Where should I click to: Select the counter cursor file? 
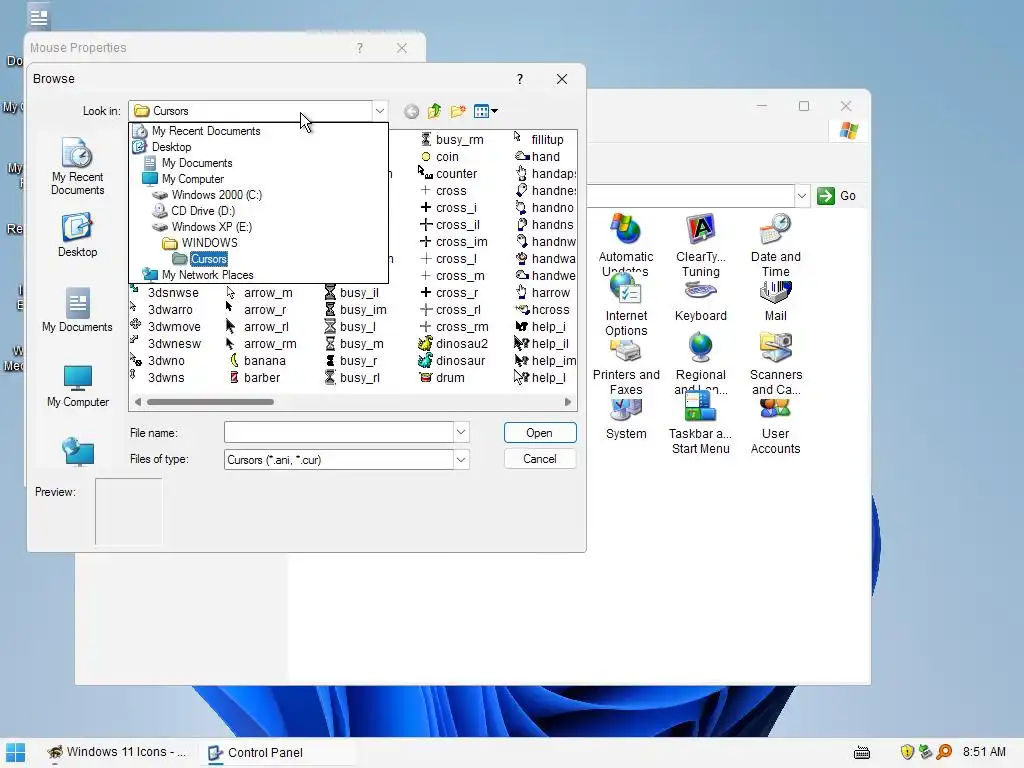447,174
